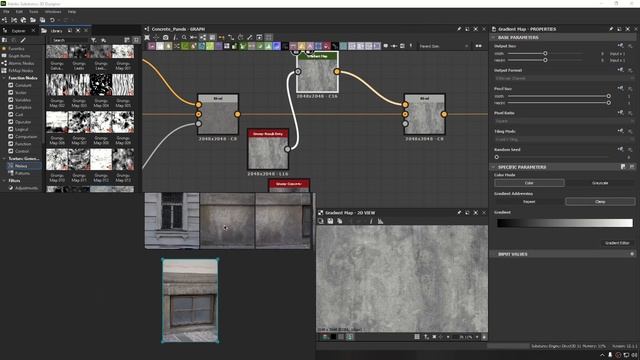Click the gradient color bar
640x360 pixels.
pyautogui.click(x=564, y=223)
